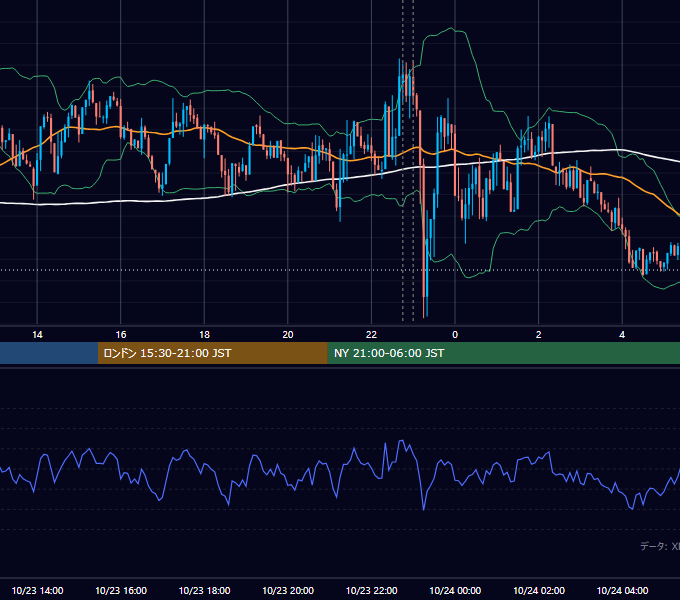Viewport: 680px width, 600px height.
Task: Click the 10/23 18:00 date label
Action: tap(204, 590)
